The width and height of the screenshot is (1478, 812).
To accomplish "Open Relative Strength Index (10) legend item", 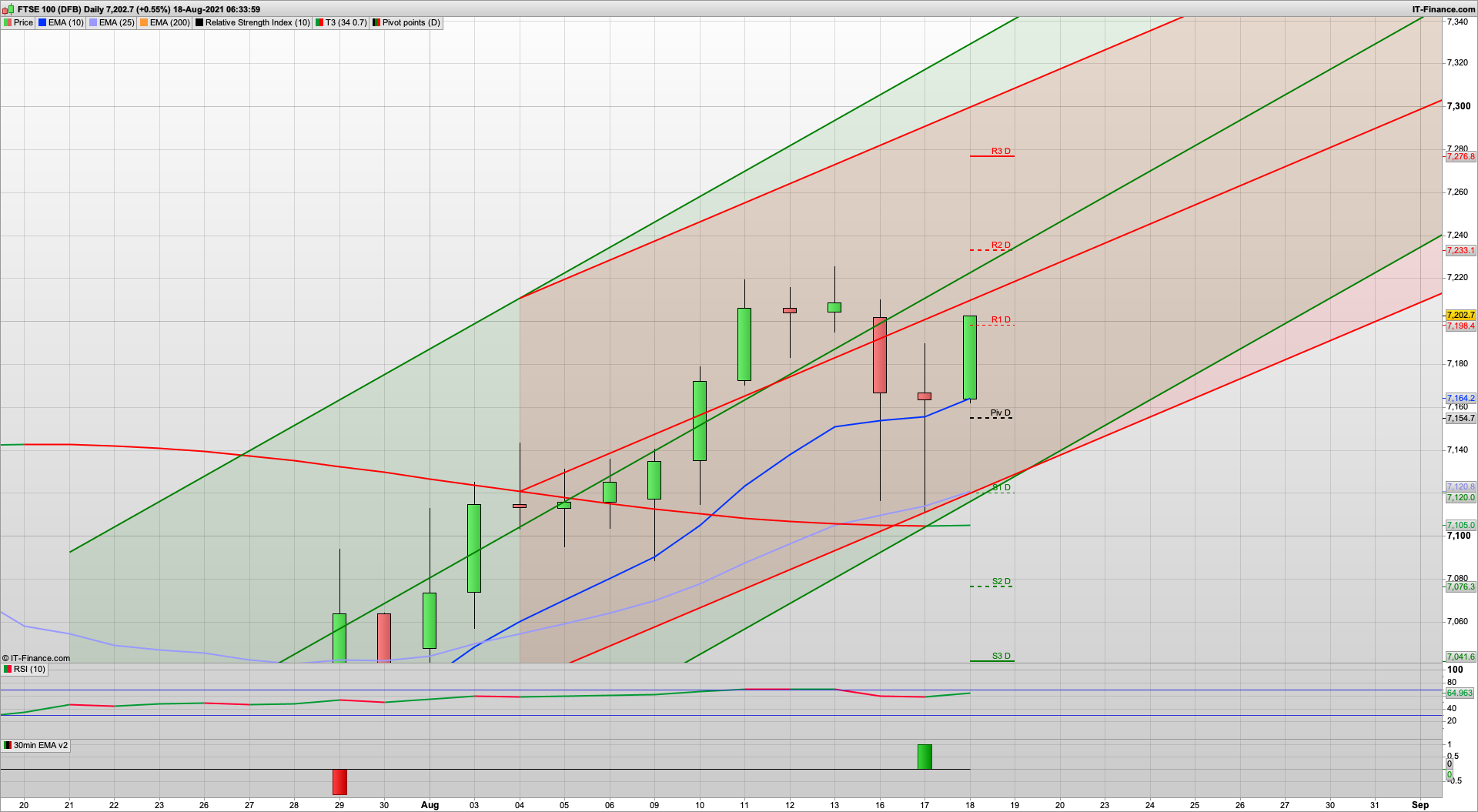I will tap(252, 22).
